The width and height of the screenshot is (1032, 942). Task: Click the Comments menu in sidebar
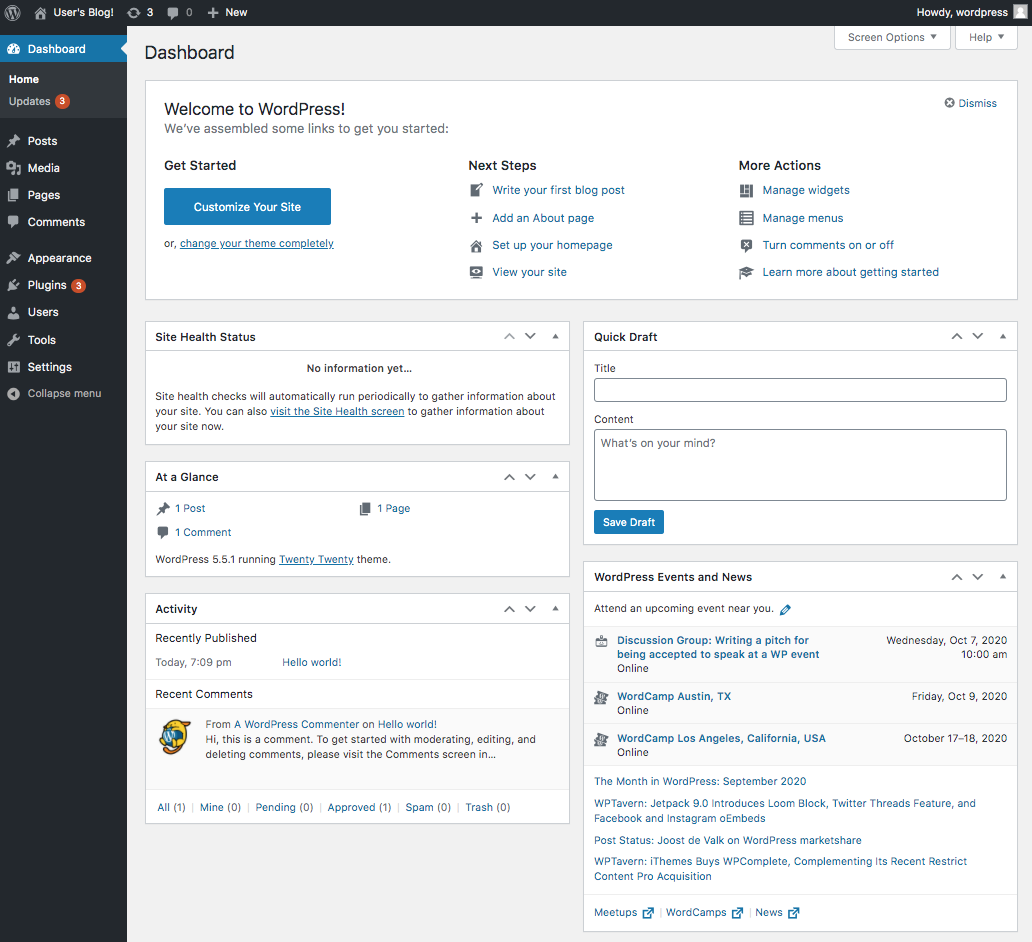pyautogui.click(x=63, y=222)
